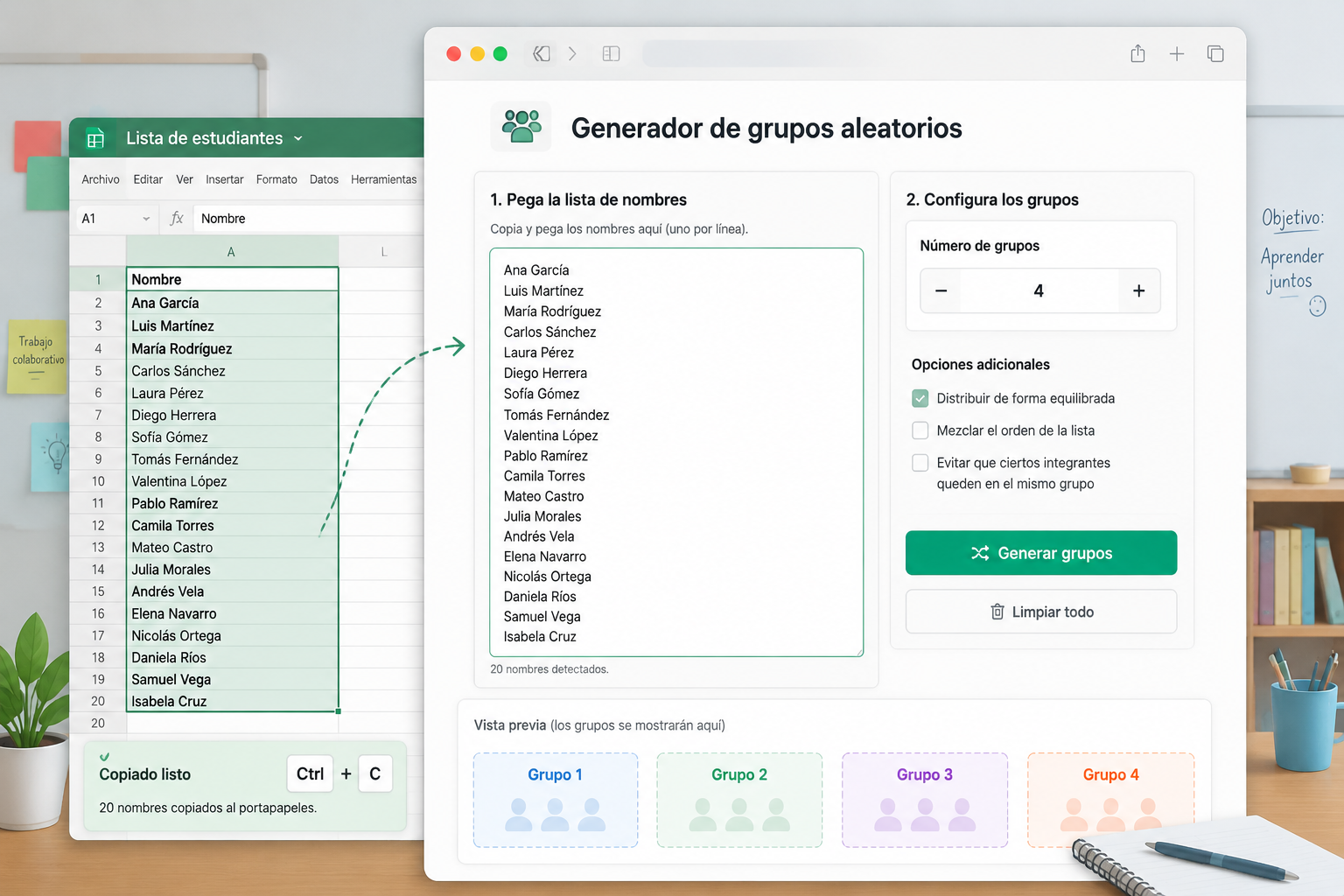
Task: Open the Lista de estudiantes title dropdown
Action: pyautogui.click(x=297, y=138)
